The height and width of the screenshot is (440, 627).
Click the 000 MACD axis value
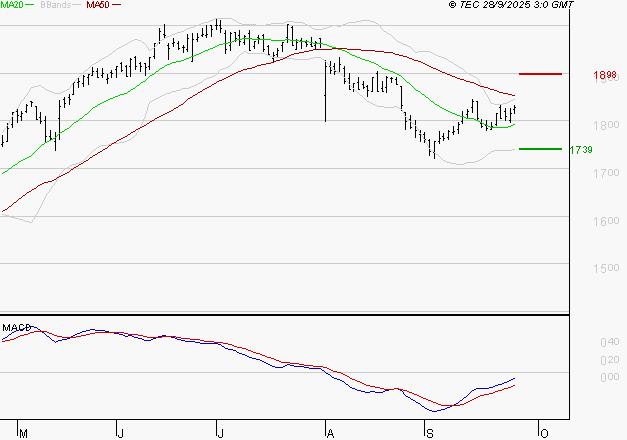click(610, 377)
